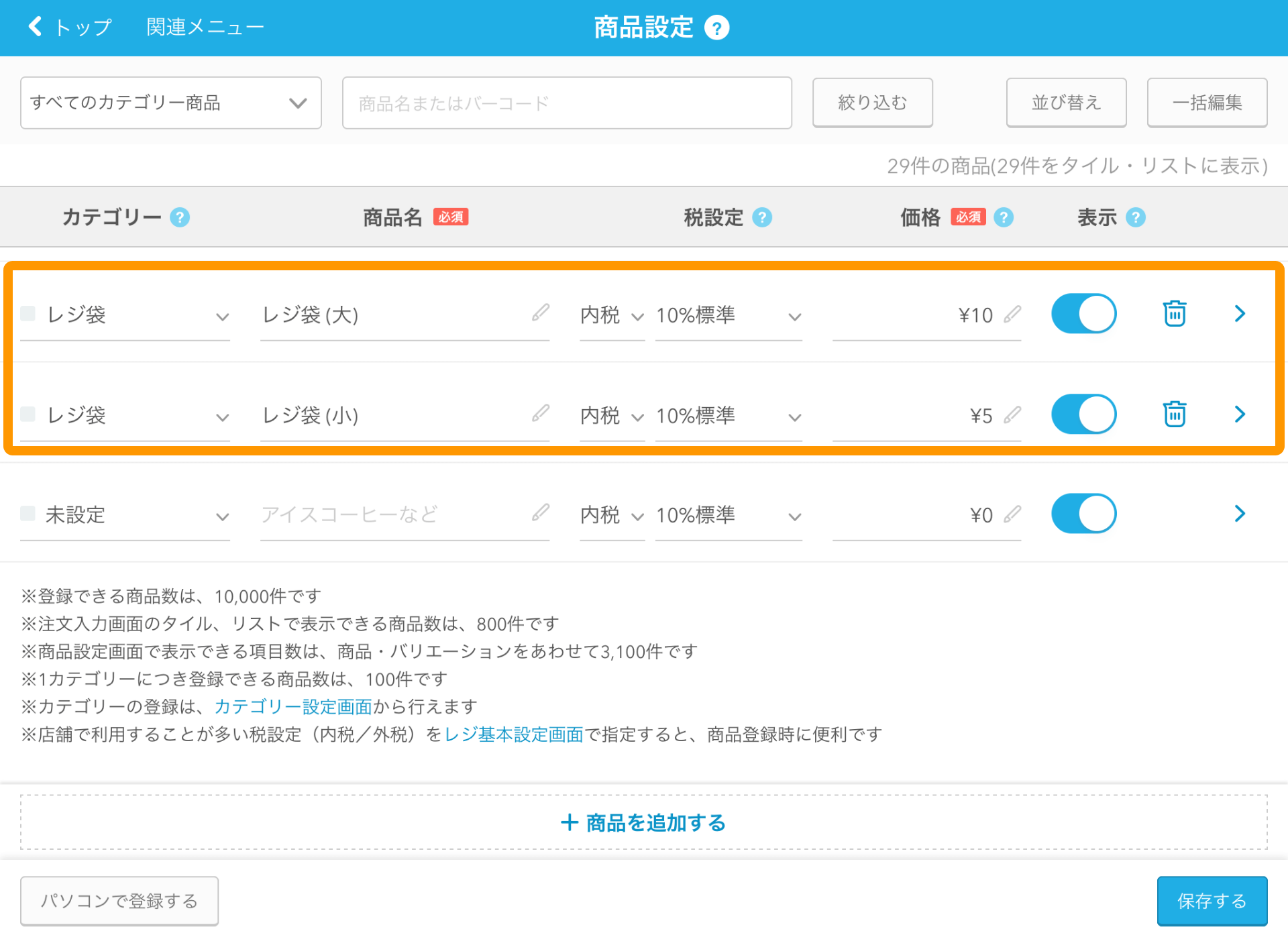
Task: Turn off display toggle for the ¥0 row
Action: pos(1084,514)
